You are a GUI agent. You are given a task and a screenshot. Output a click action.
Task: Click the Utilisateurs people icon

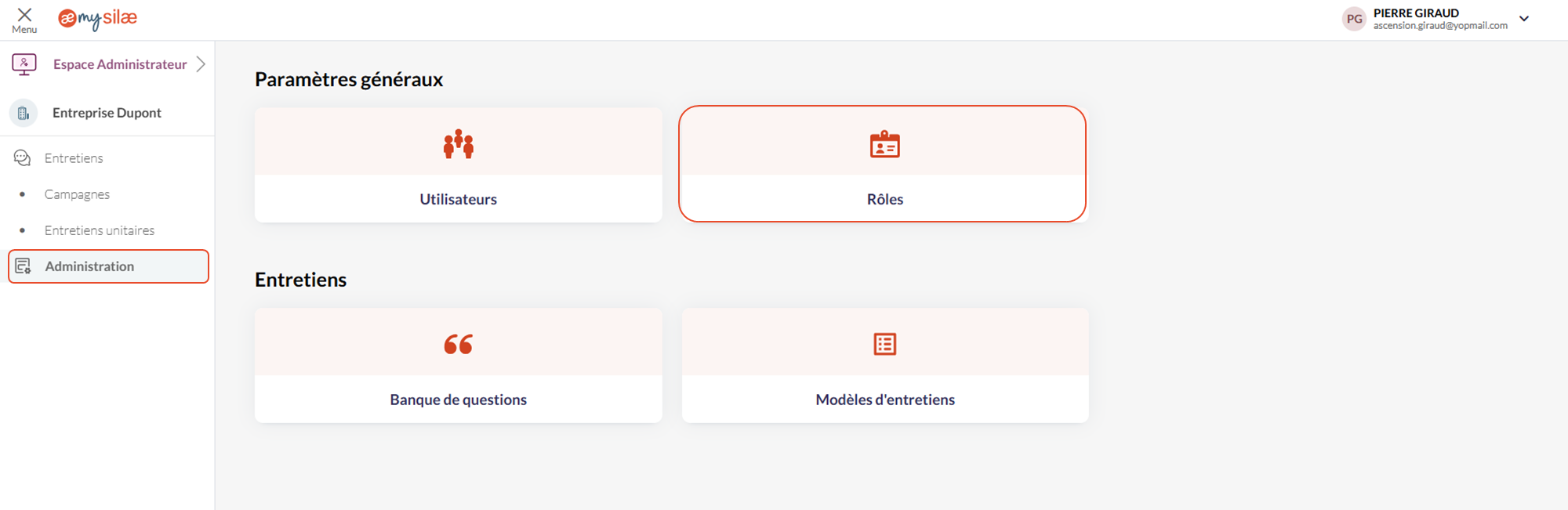459,144
